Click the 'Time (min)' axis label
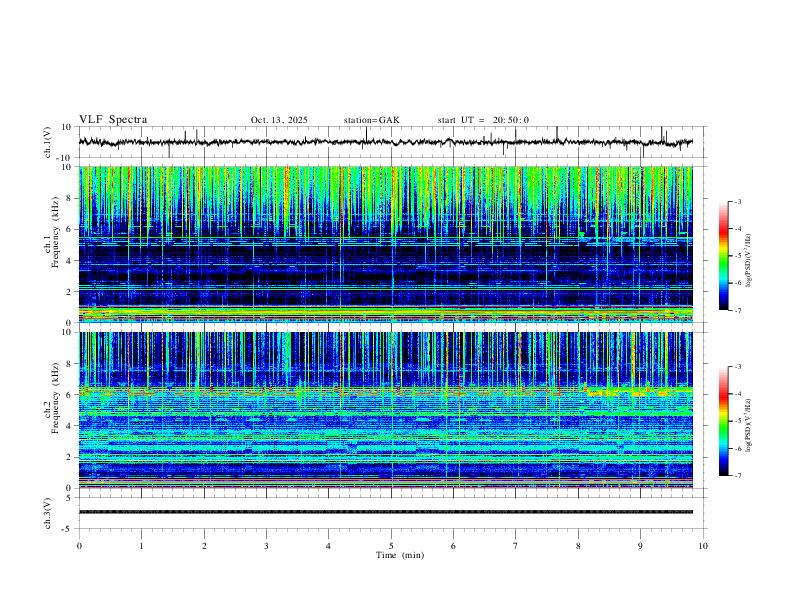This screenshot has height=612, width=792. (400, 555)
